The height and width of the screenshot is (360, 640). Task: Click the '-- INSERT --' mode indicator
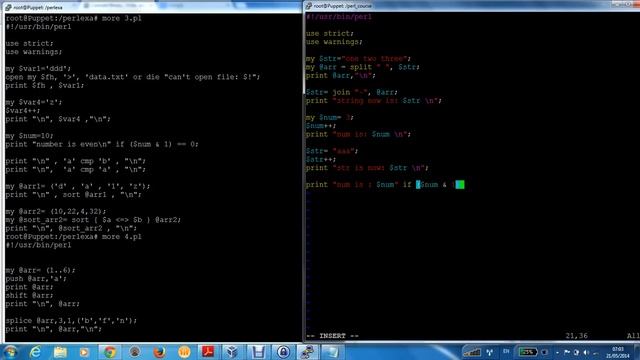332,336
